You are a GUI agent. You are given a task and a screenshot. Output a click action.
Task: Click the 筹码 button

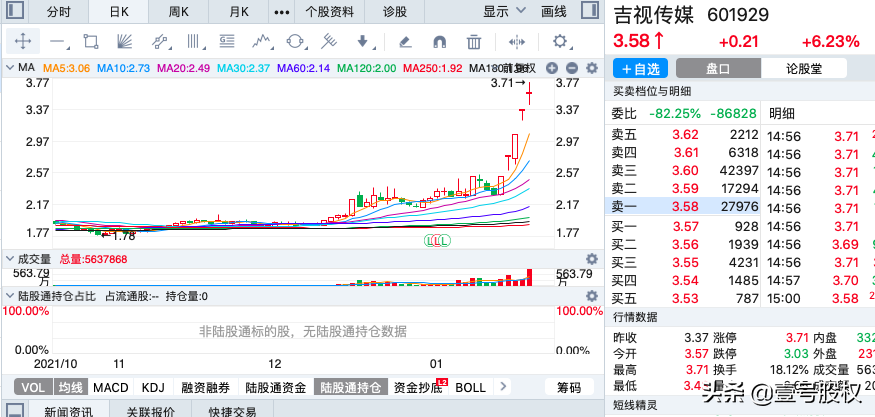click(x=569, y=387)
